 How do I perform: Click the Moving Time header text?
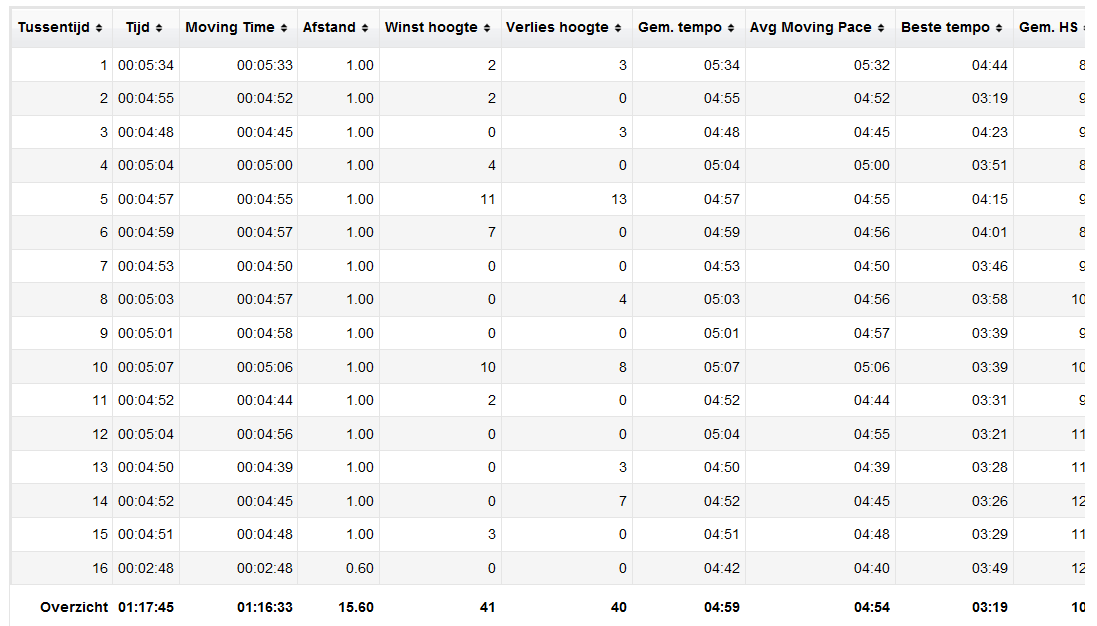[x=229, y=27]
